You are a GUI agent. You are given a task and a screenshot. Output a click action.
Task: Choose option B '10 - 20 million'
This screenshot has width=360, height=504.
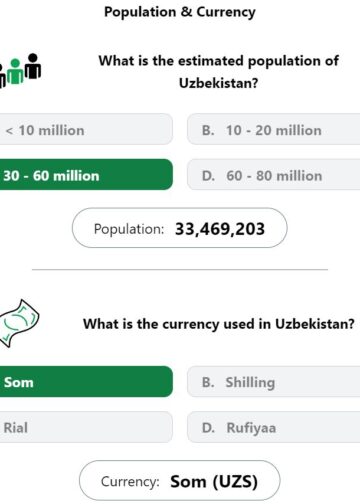coord(274,129)
